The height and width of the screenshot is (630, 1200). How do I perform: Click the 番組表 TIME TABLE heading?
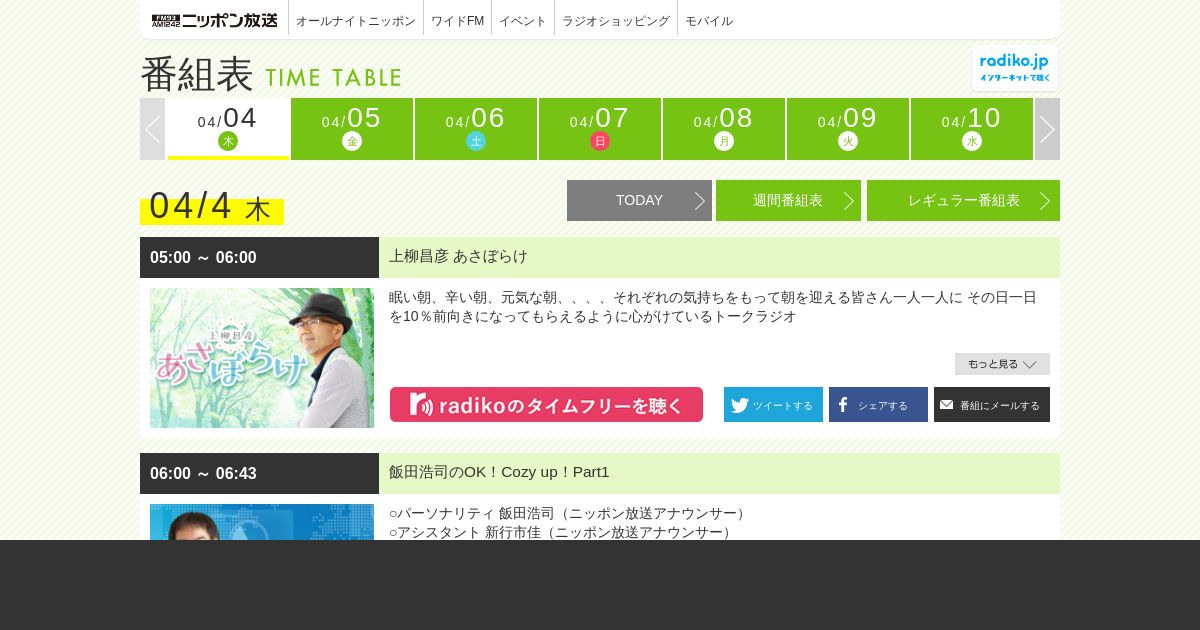tap(271, 75)
